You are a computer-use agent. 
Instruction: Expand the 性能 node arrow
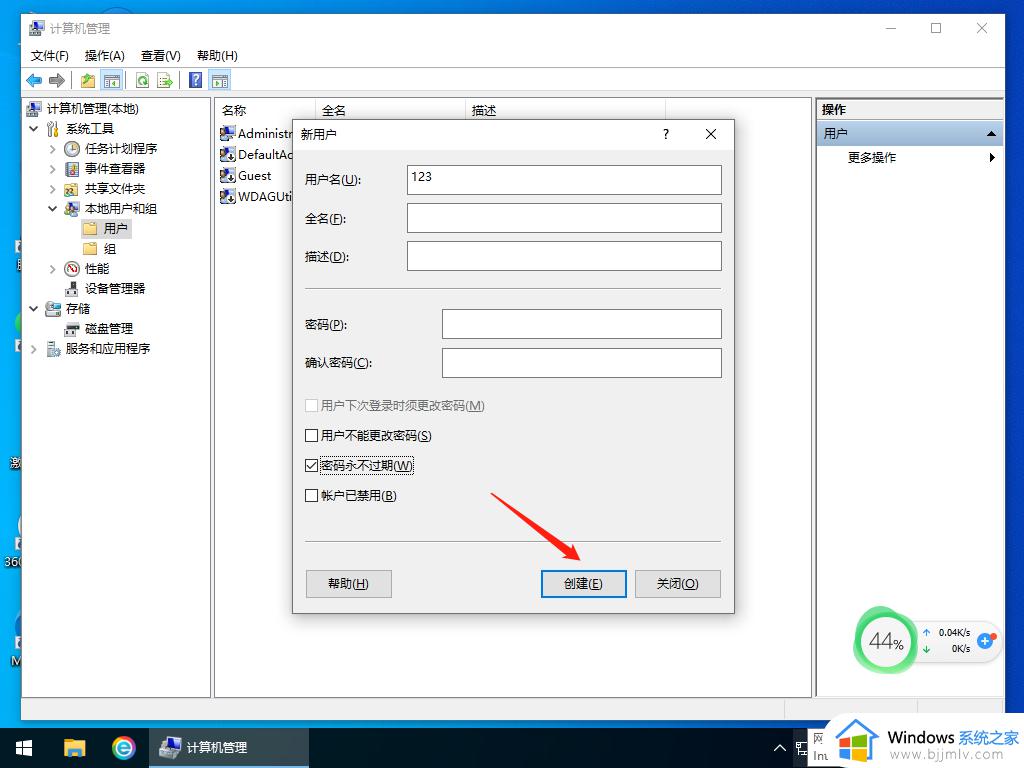pyautogui.click(x=53, y=269)
